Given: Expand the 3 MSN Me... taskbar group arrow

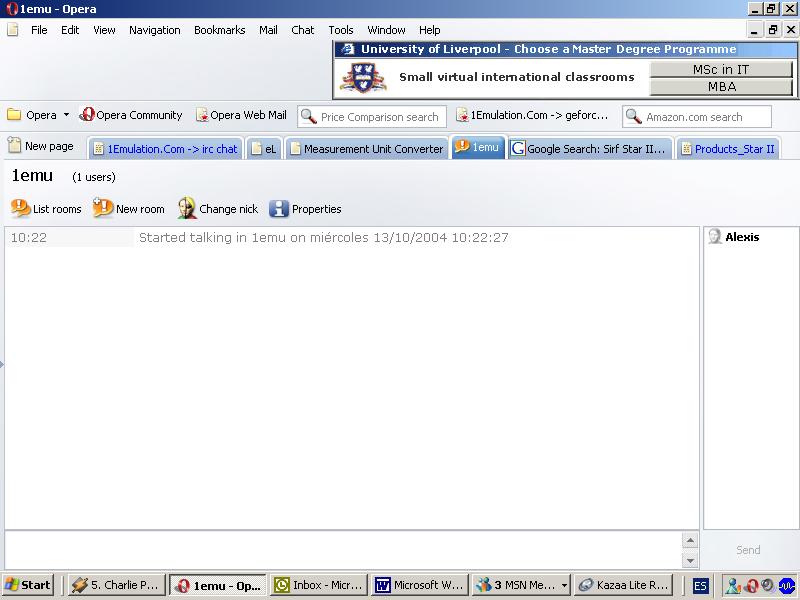Looking at the screenshot, I should [564, 585].
